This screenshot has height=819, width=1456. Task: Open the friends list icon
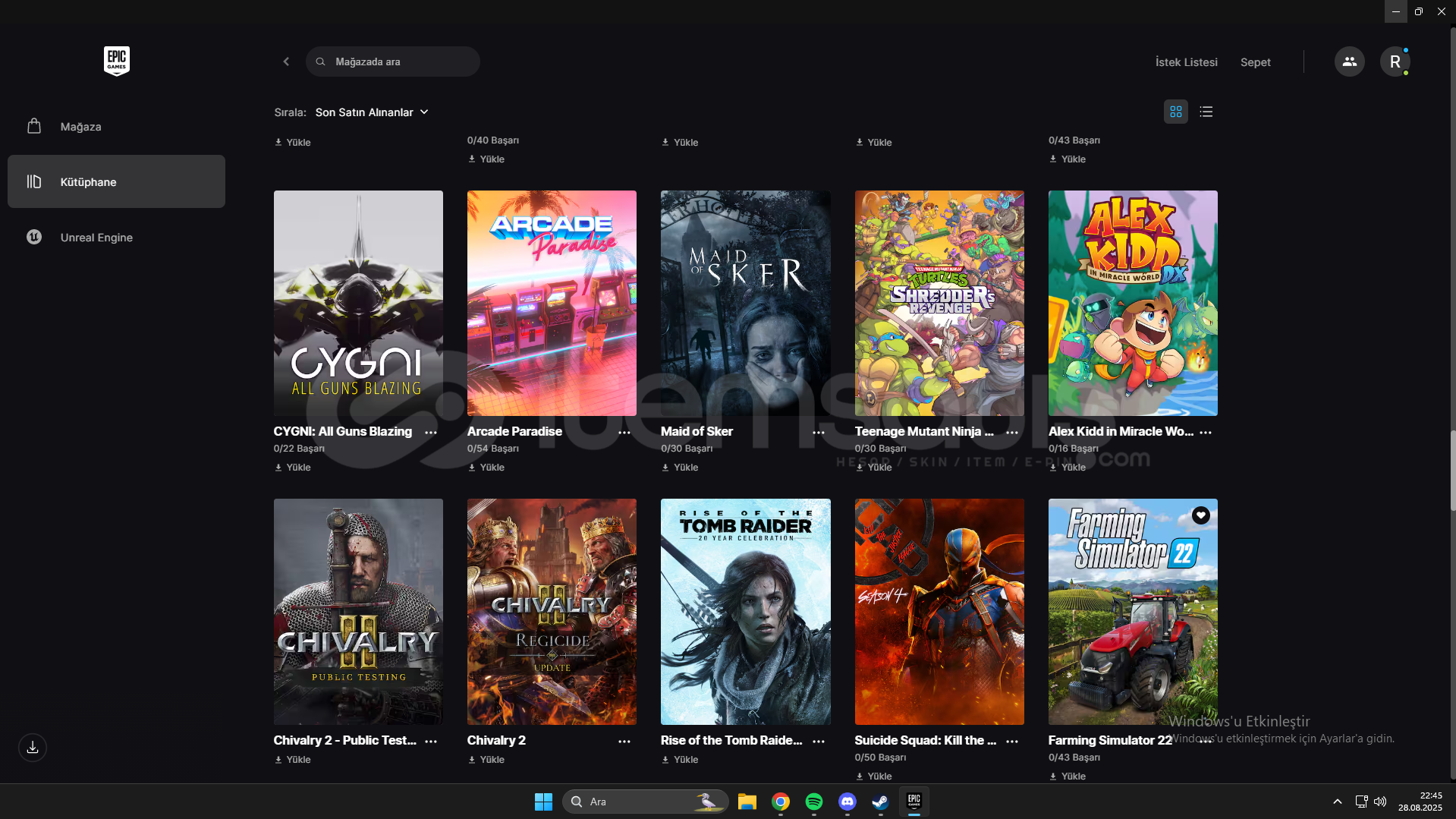click(1349, 61)
